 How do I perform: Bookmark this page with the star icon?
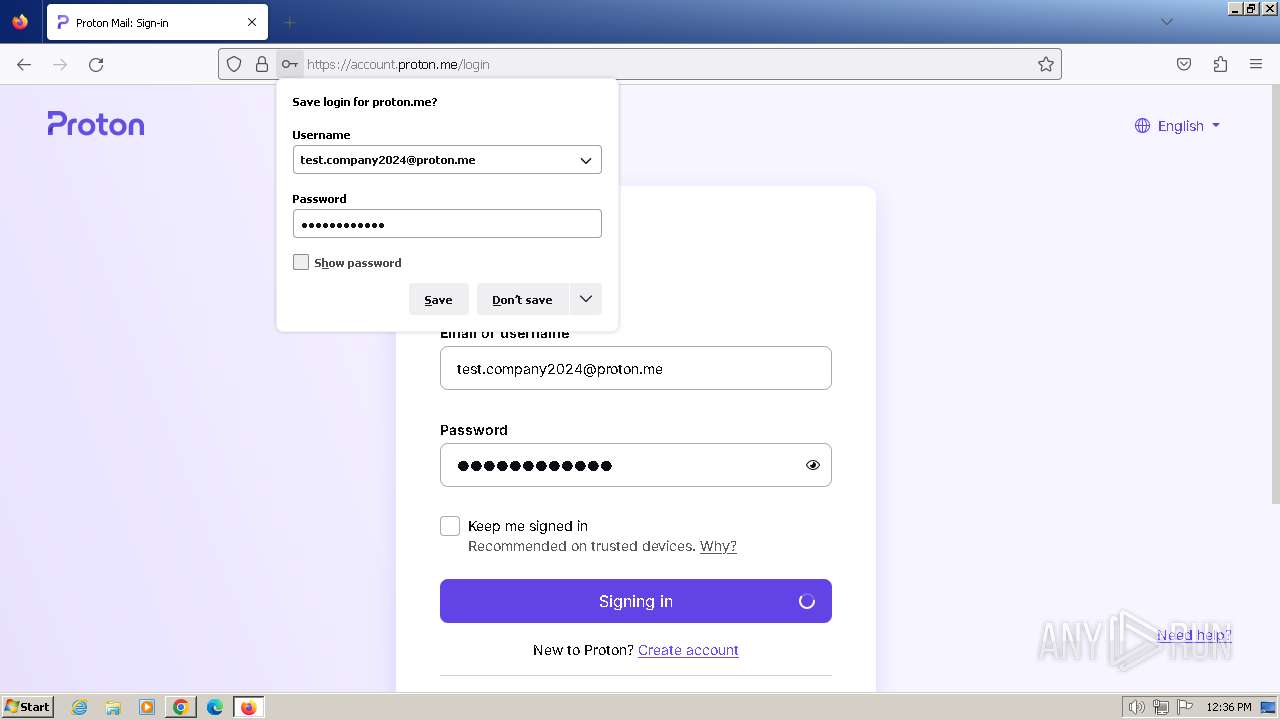pos(1046,64)
